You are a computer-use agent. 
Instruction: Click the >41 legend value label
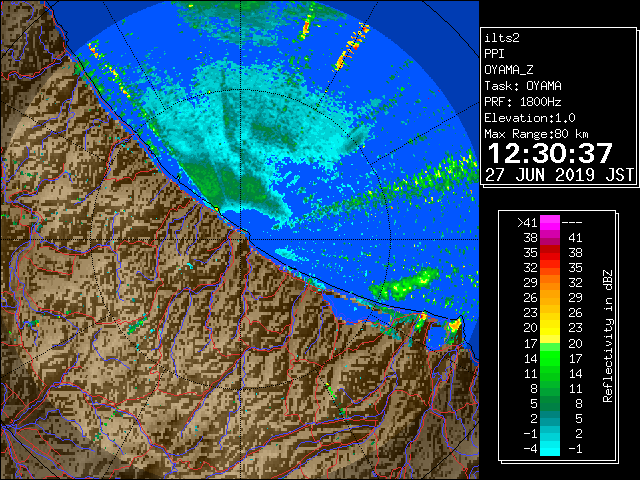[527, 223]
